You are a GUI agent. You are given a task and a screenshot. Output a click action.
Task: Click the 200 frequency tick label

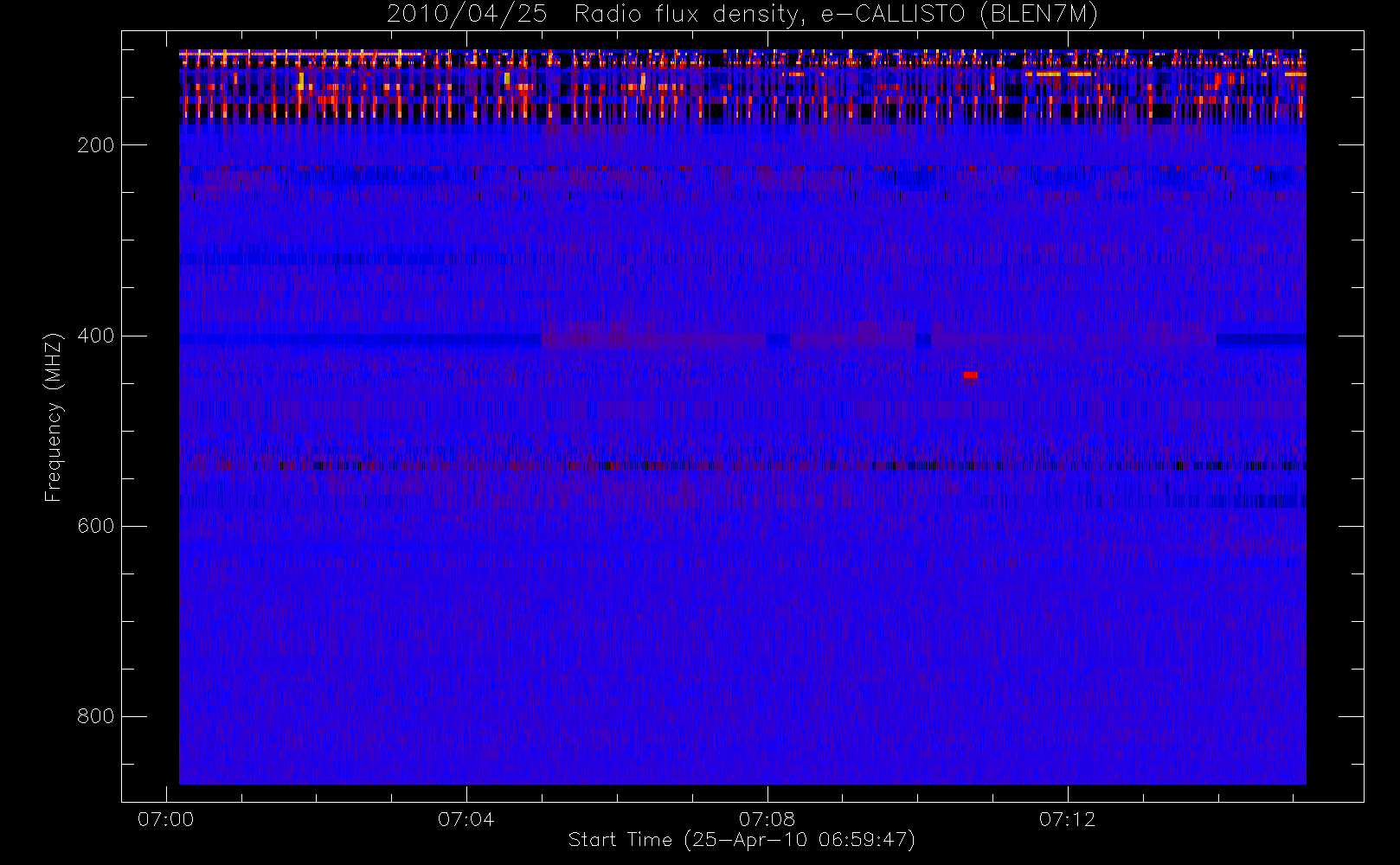point(96,145)
